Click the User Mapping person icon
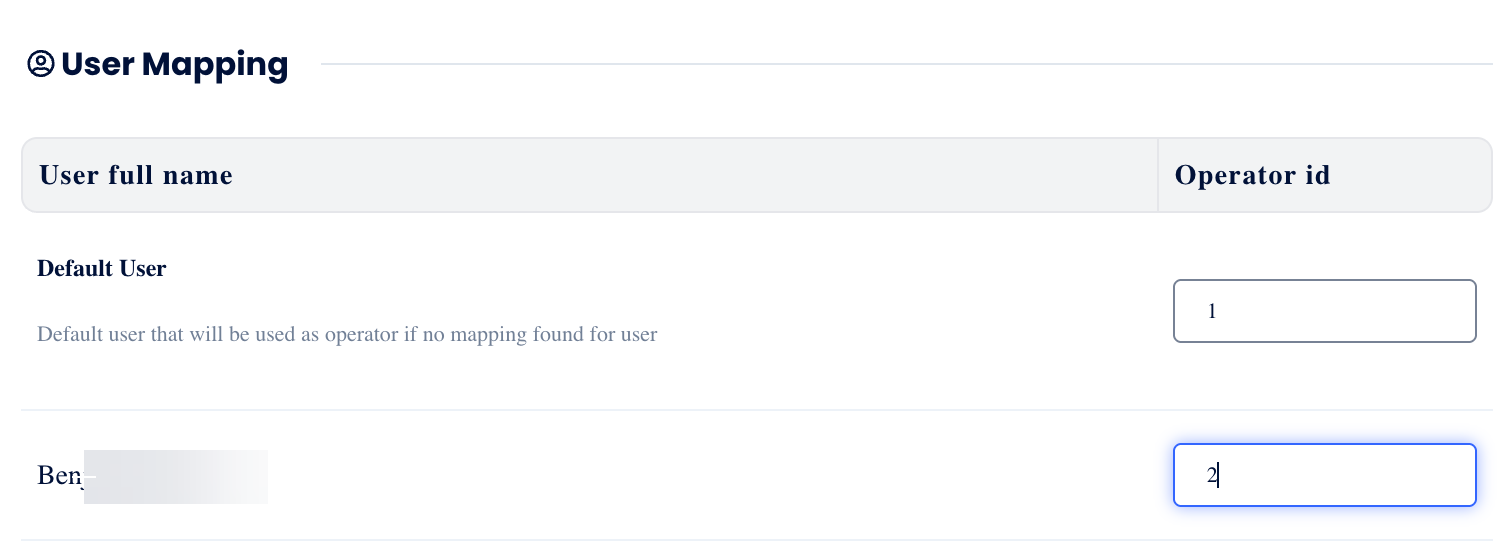 coord(41,65)
